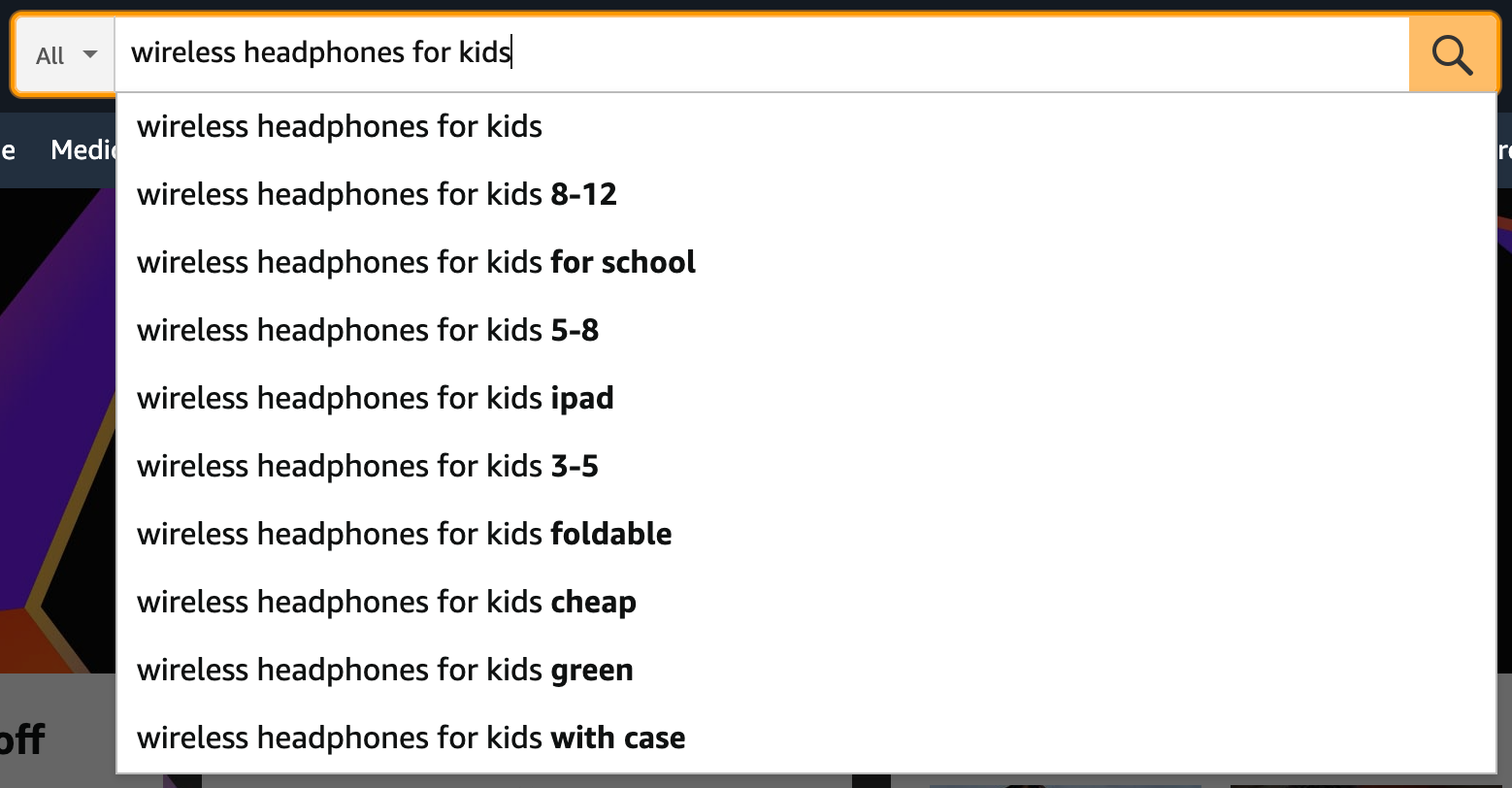1512x788 pixels.
Task: Select suggestion wireless headphones for kids green
Action: click(384, 670)
